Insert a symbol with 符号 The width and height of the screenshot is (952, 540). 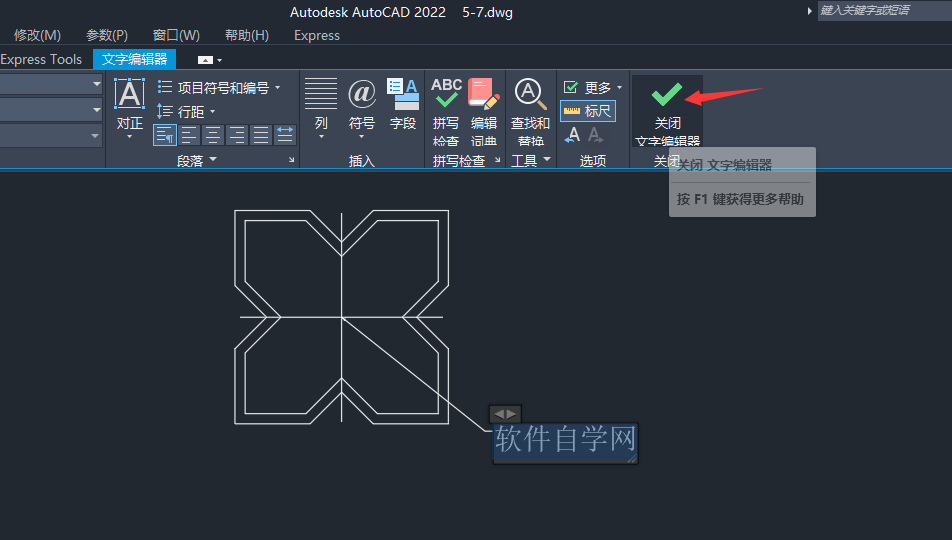point(362,107)
